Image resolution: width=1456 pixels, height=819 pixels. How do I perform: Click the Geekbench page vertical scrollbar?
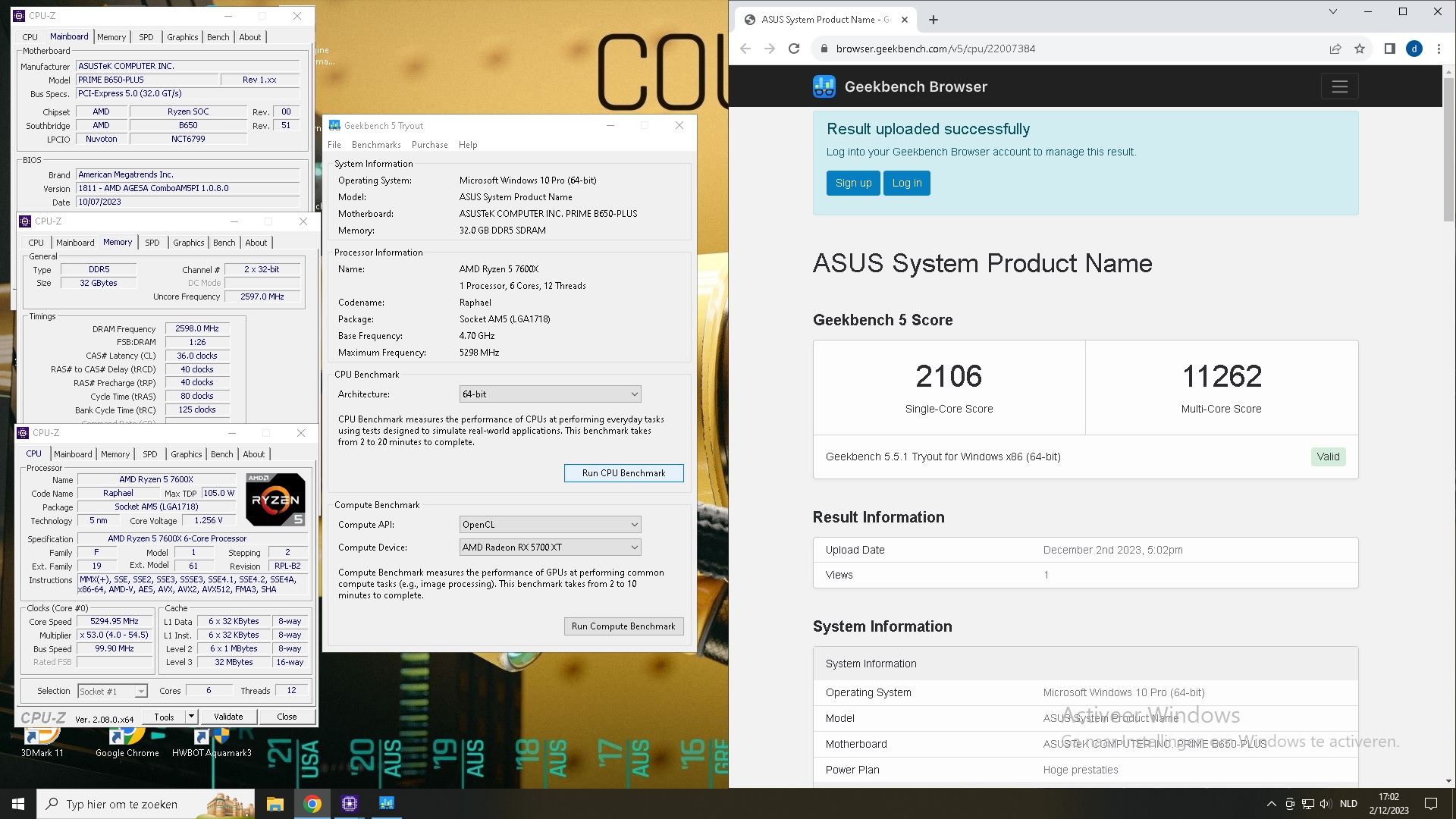click(x=1449, y=152)
